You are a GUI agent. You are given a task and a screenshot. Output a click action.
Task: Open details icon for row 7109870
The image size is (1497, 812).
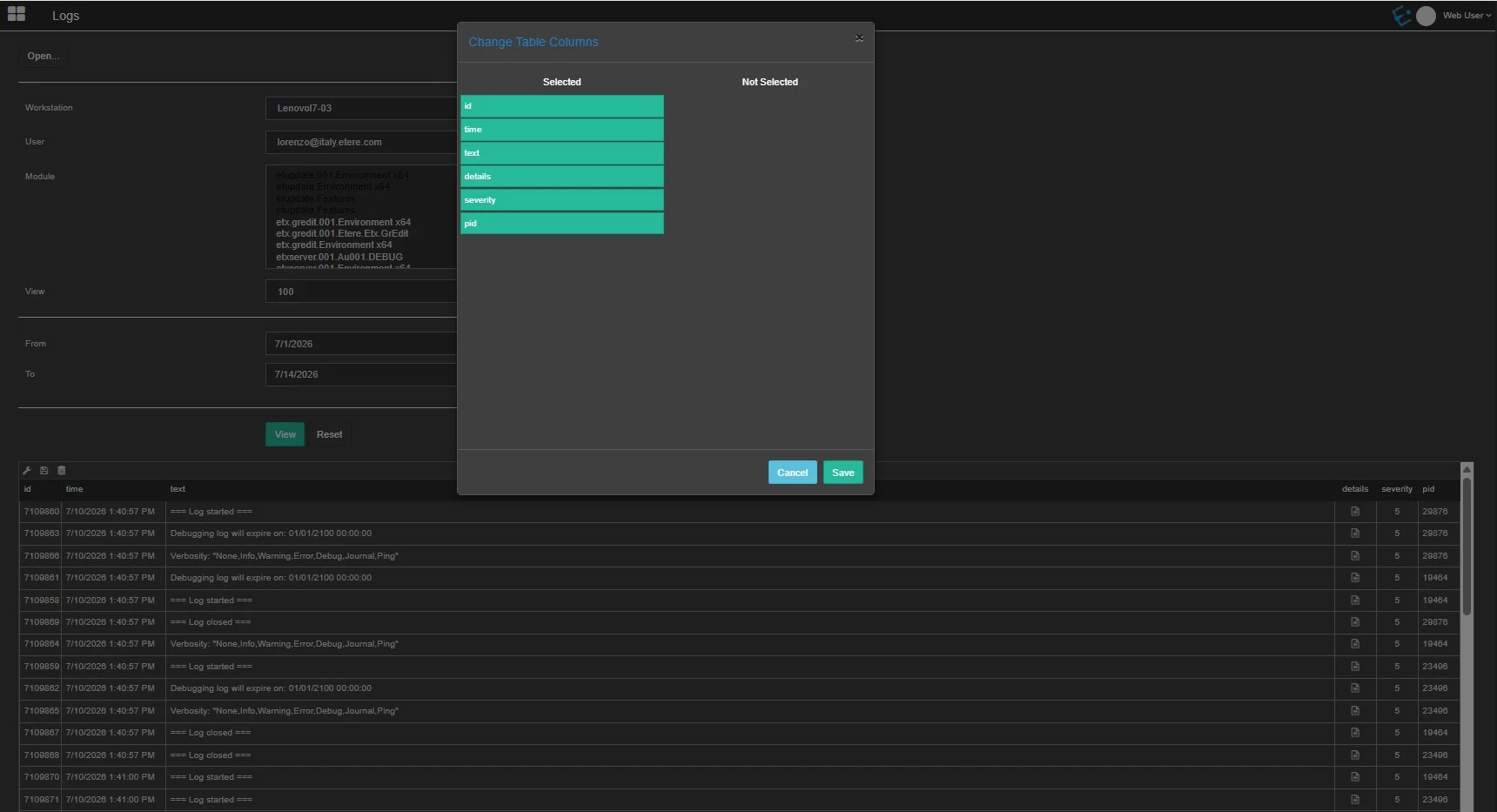tap(1355, 777)
